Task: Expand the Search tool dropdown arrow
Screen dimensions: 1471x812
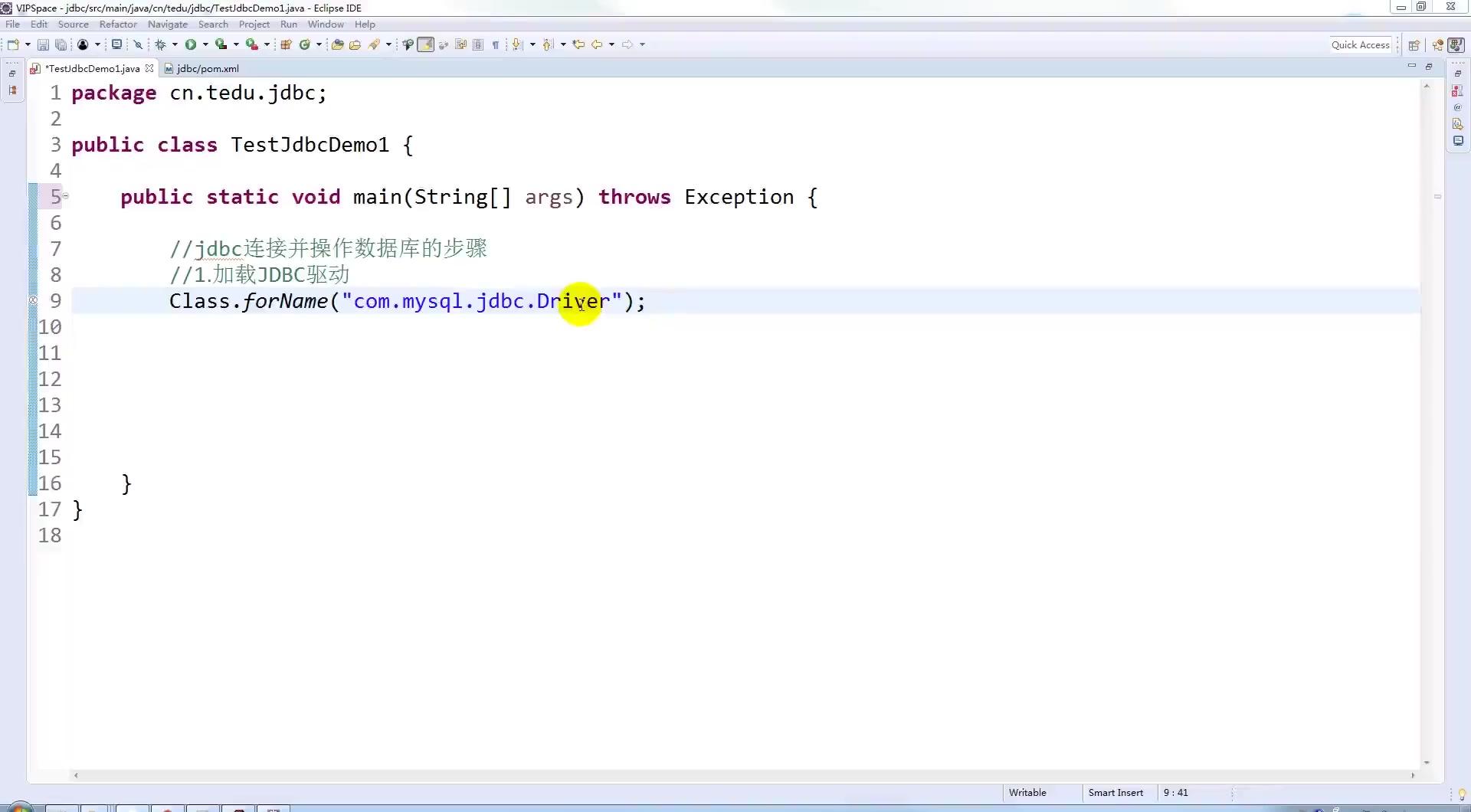Action: coord(388,44)
